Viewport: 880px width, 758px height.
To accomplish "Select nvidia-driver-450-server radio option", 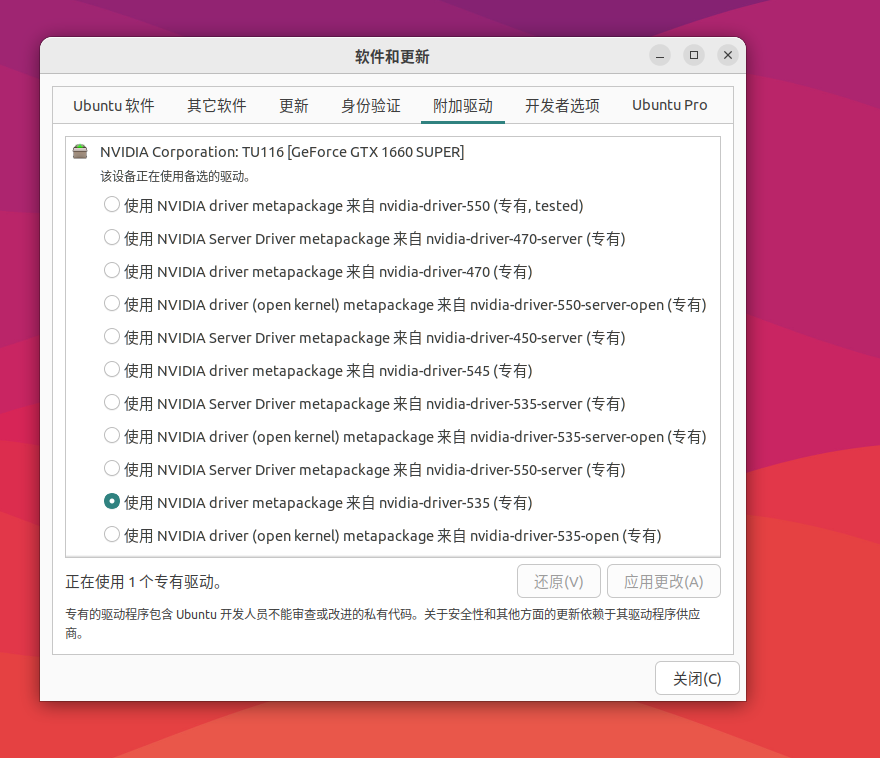I will (x=112, y=337).
